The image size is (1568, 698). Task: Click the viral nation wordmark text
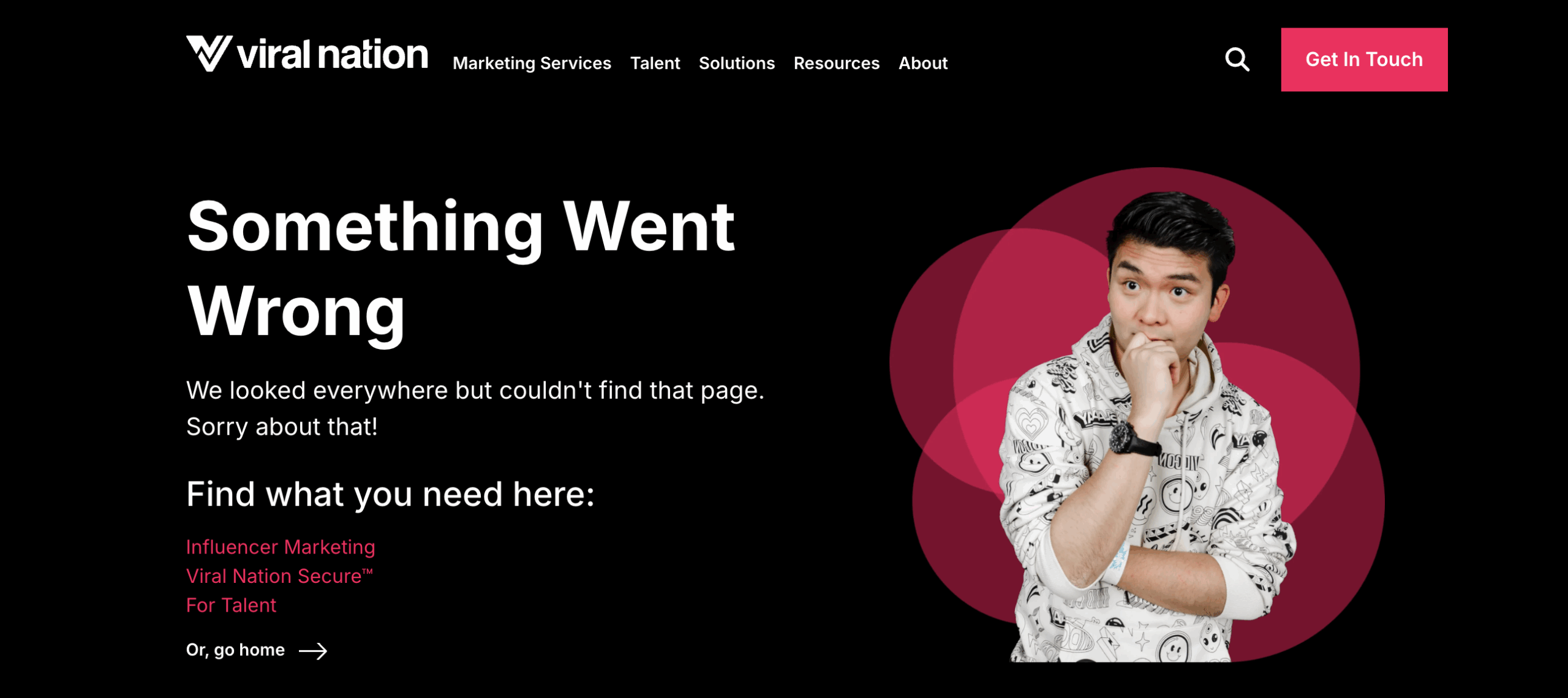tap(333, 54)
